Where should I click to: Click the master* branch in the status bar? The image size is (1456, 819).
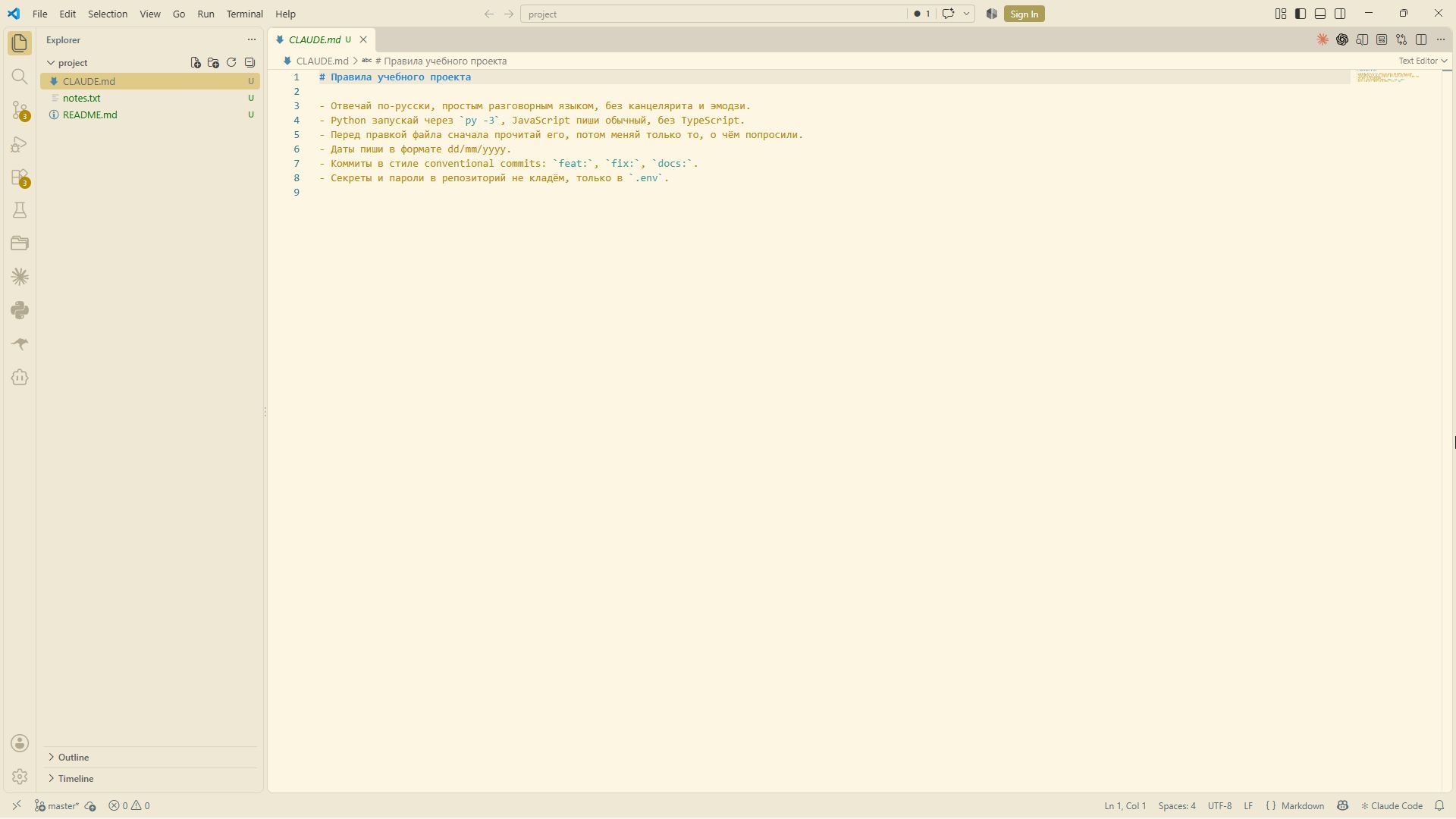click(x=58, y=806)
